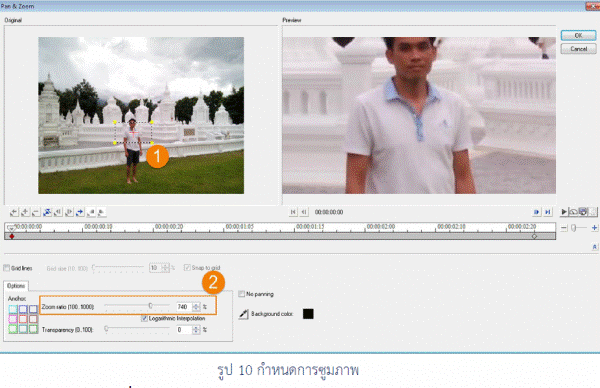
Task: Play the pan and zoom preview
Action: 564,212
